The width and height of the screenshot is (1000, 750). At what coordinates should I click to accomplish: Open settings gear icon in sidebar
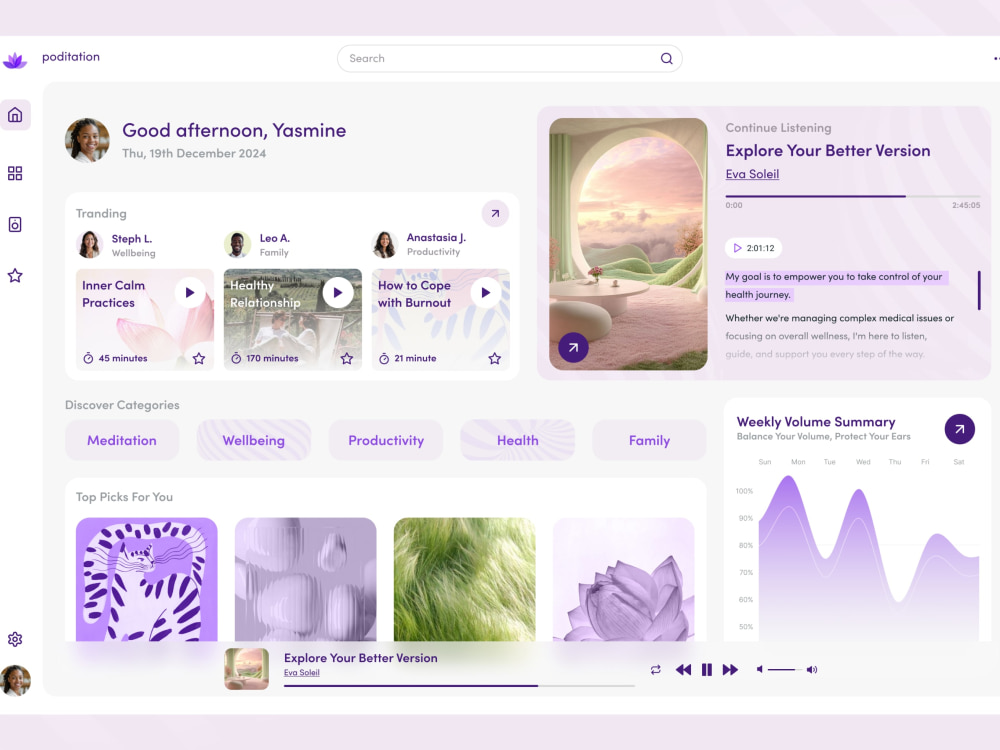[15, 639]
